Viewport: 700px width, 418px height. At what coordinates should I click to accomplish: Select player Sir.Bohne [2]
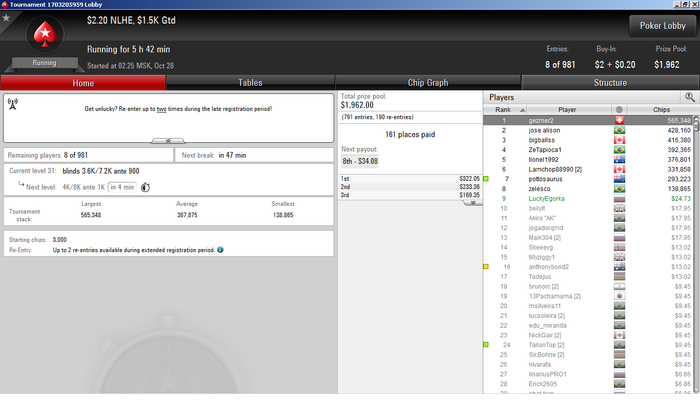546,355
